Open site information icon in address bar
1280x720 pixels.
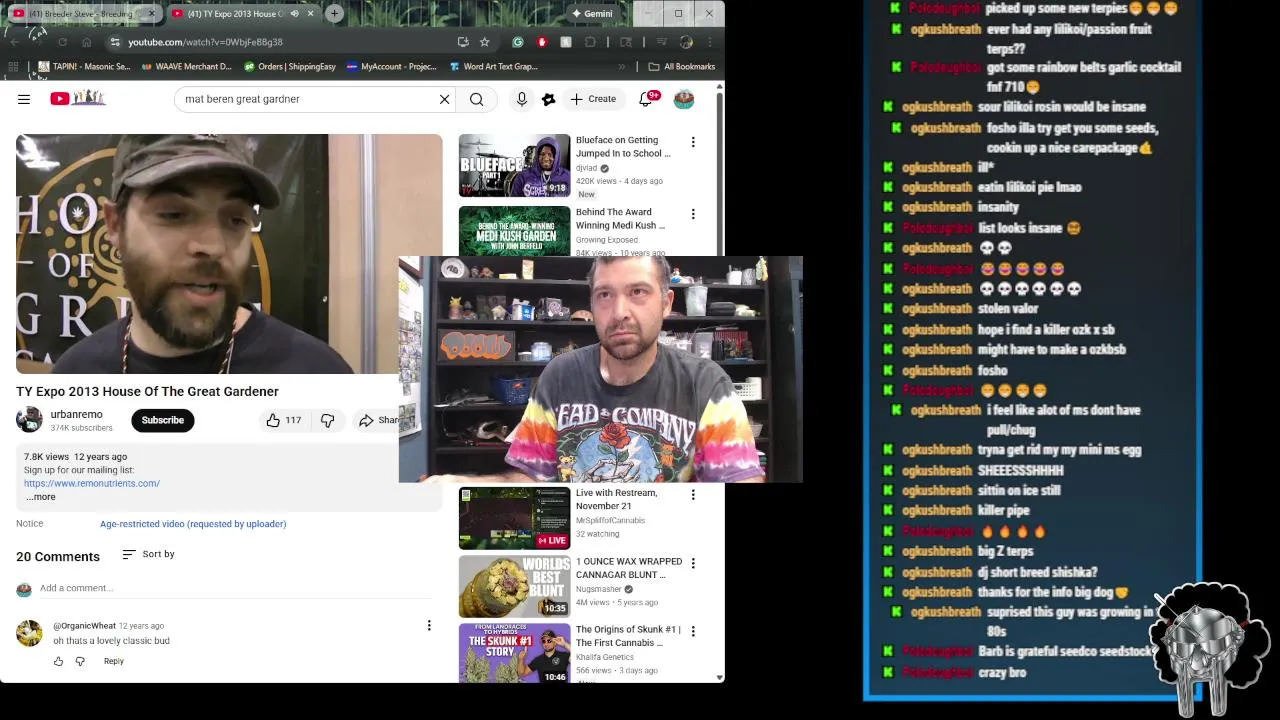[115, 42]
